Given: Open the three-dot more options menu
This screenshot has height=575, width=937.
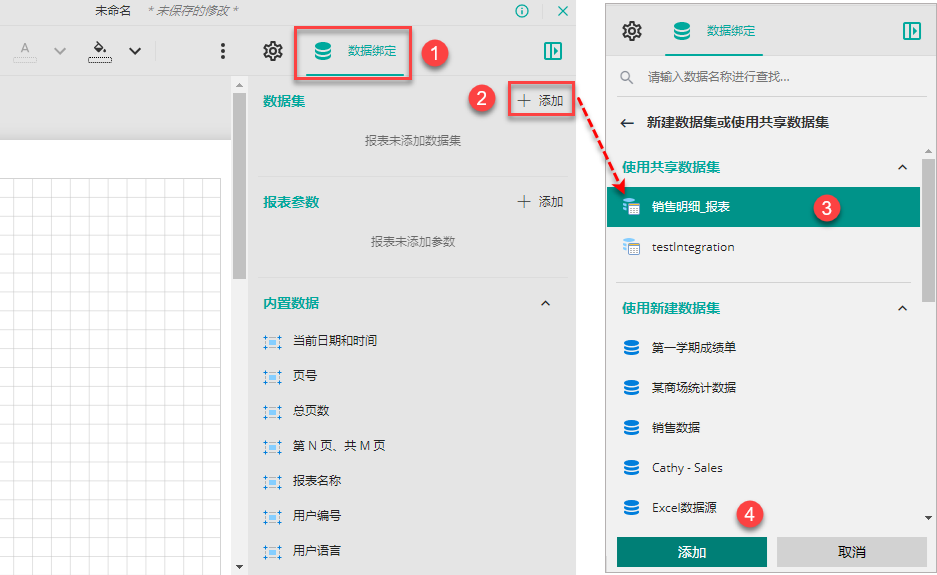Looking at the screenshot, I should point(223,51).
